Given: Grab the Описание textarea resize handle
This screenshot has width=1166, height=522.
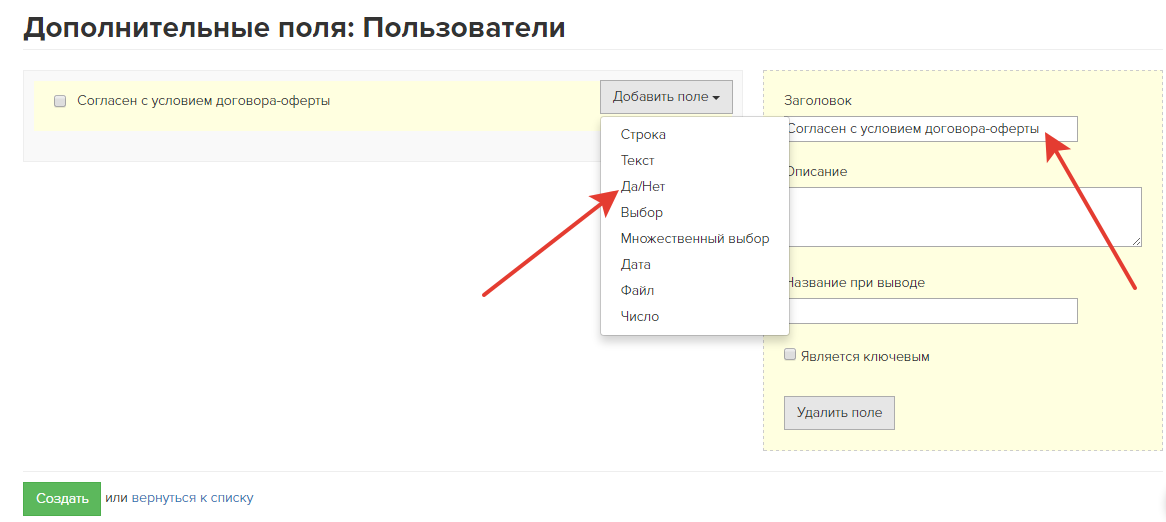Looking at the screenshot, I should (x=1137, y=241).
